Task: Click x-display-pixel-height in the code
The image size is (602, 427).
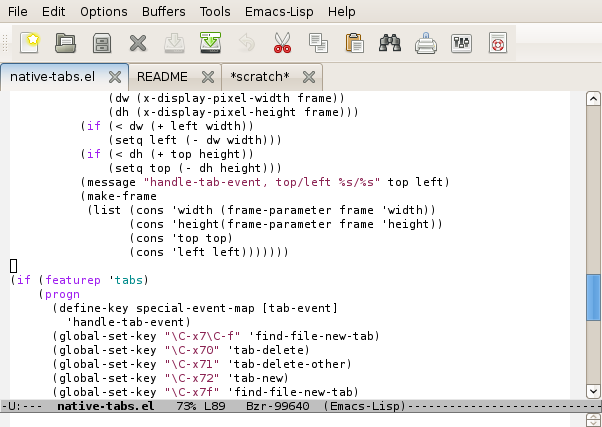Action: tap(220, 112)
